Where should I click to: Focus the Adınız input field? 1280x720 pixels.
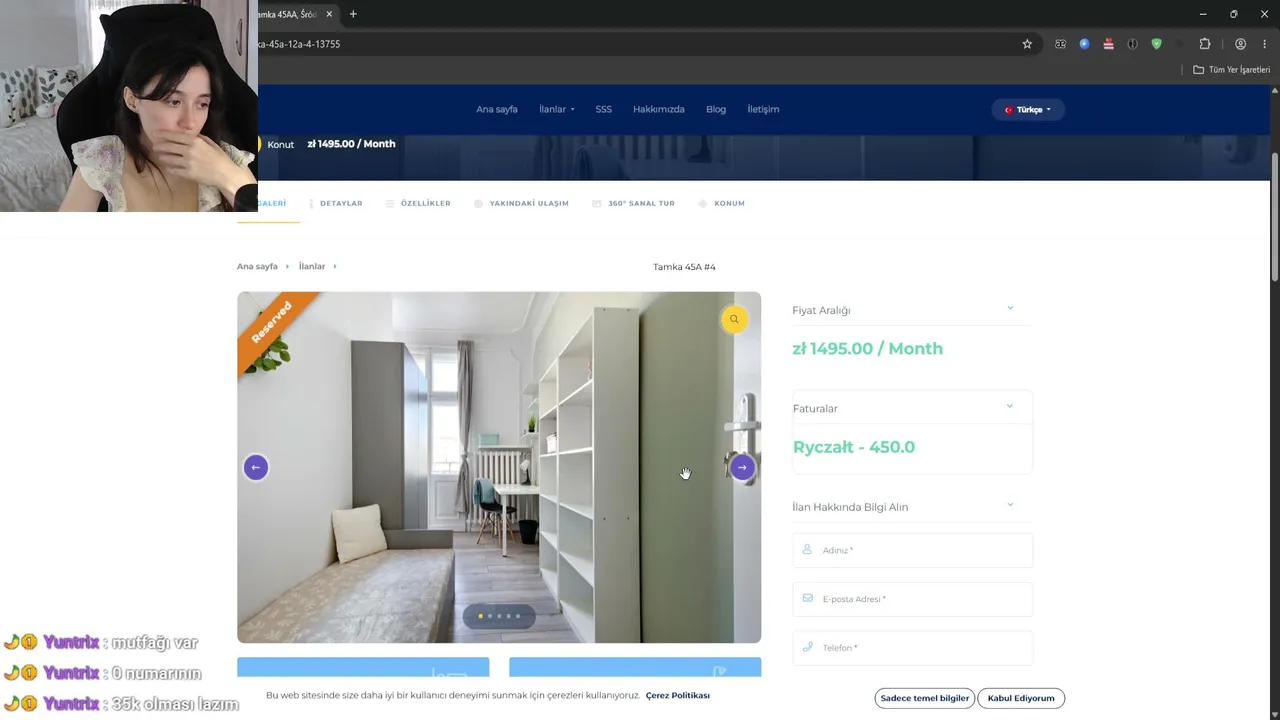tap(913, 550)
